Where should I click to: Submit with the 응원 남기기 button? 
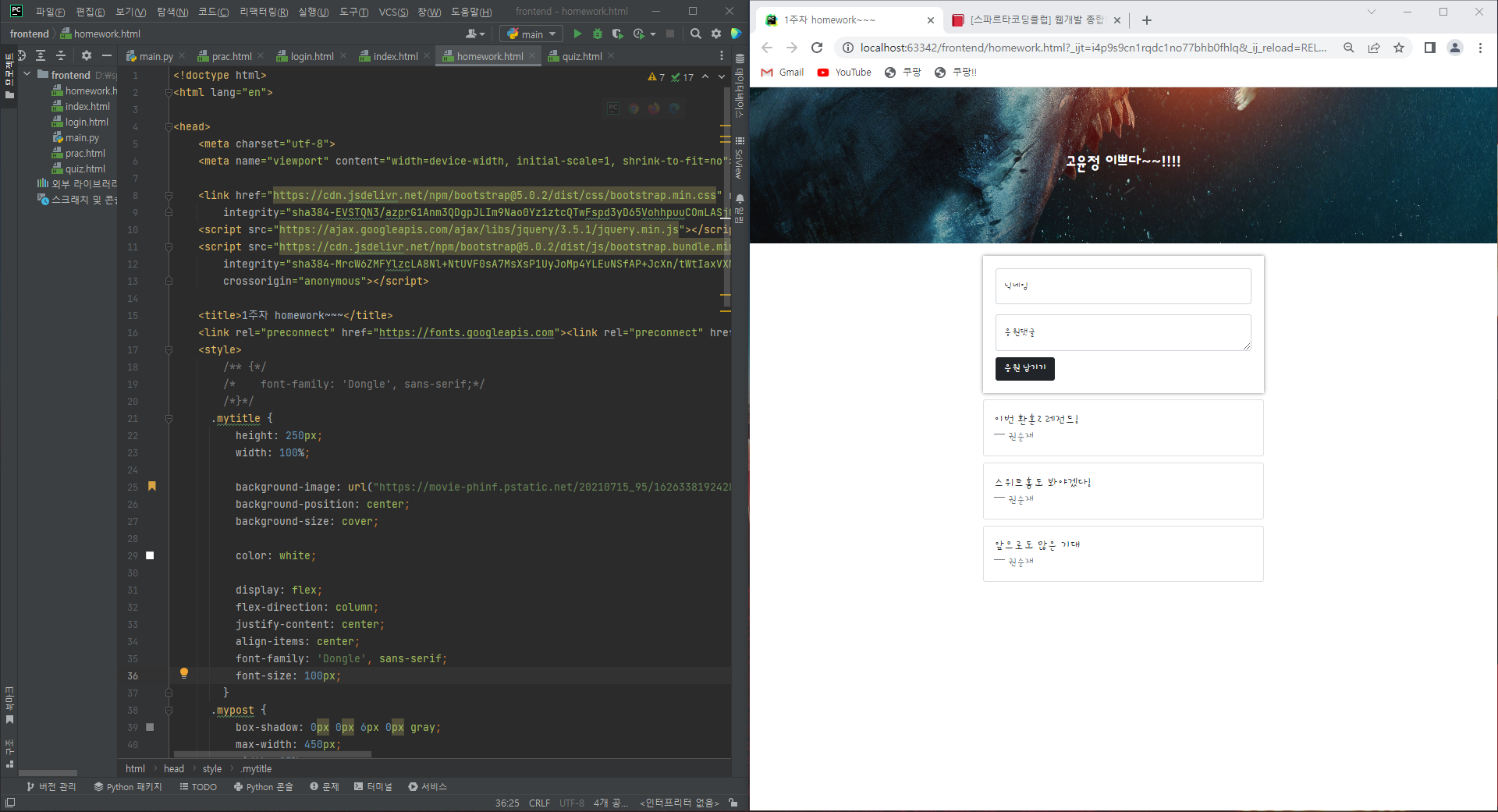click(x=1024, y=368)
